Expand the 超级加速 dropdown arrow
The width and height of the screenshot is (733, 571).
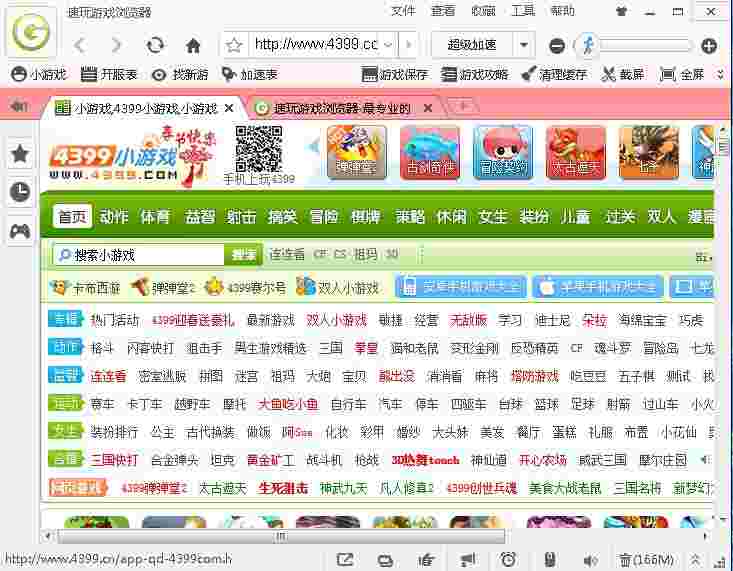point(524,45)
